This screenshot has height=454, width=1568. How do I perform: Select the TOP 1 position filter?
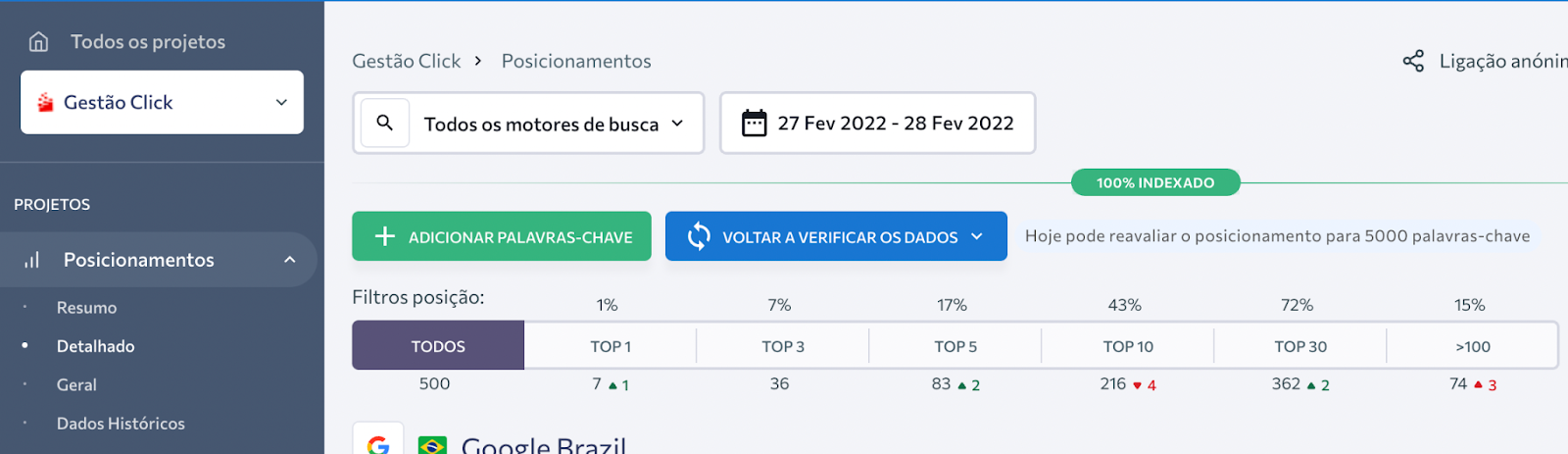611,346
